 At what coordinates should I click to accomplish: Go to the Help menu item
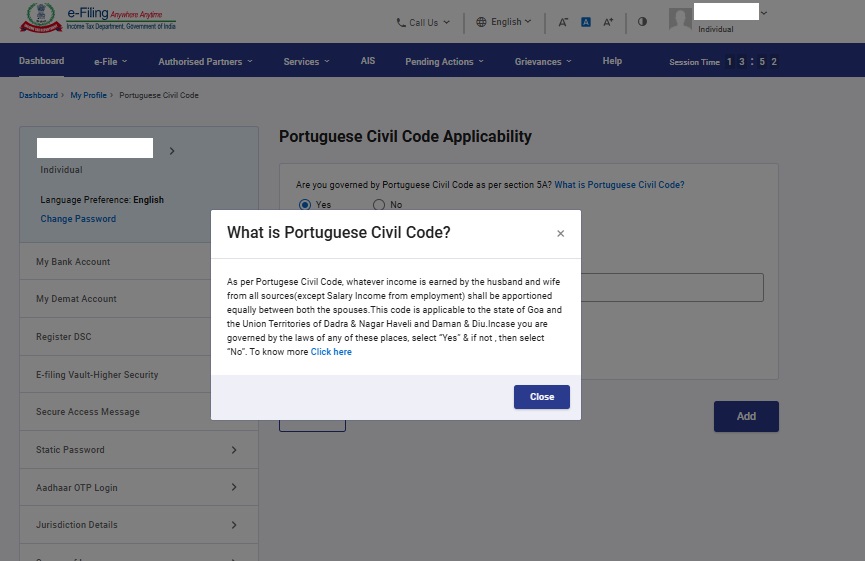click(612, 61)
